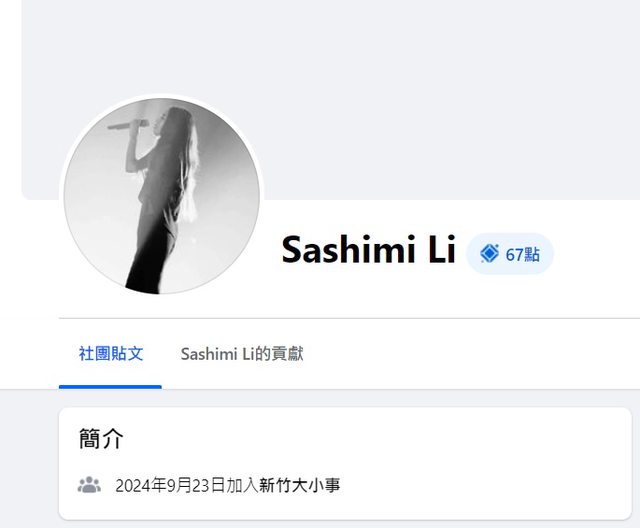This screenshot has width=640, height=528.
Task: Switch to the Sashimi Li的貢獻 tab
Action: 242,354
